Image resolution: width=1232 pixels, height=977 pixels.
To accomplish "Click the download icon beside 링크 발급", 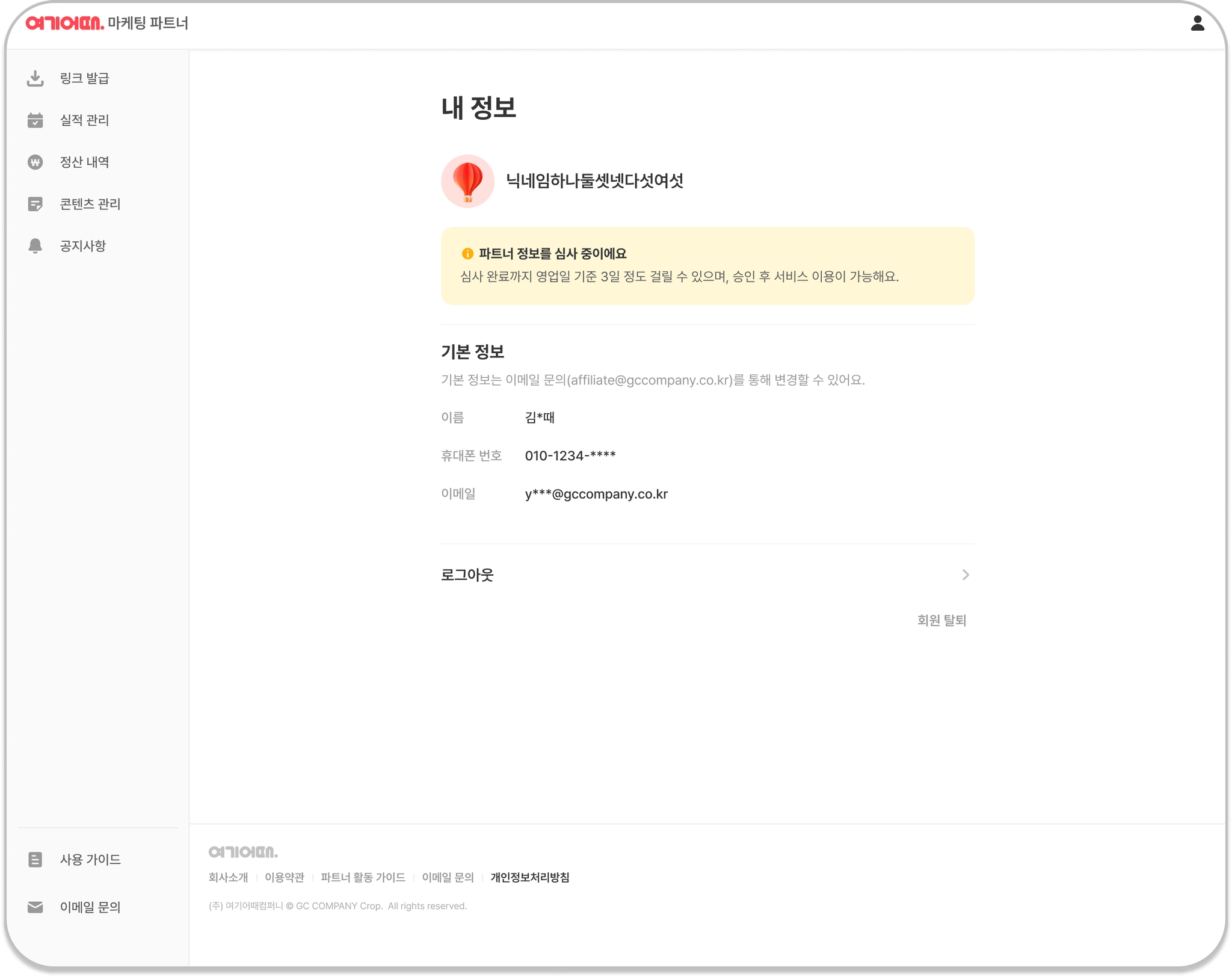I will pos(35,78).
